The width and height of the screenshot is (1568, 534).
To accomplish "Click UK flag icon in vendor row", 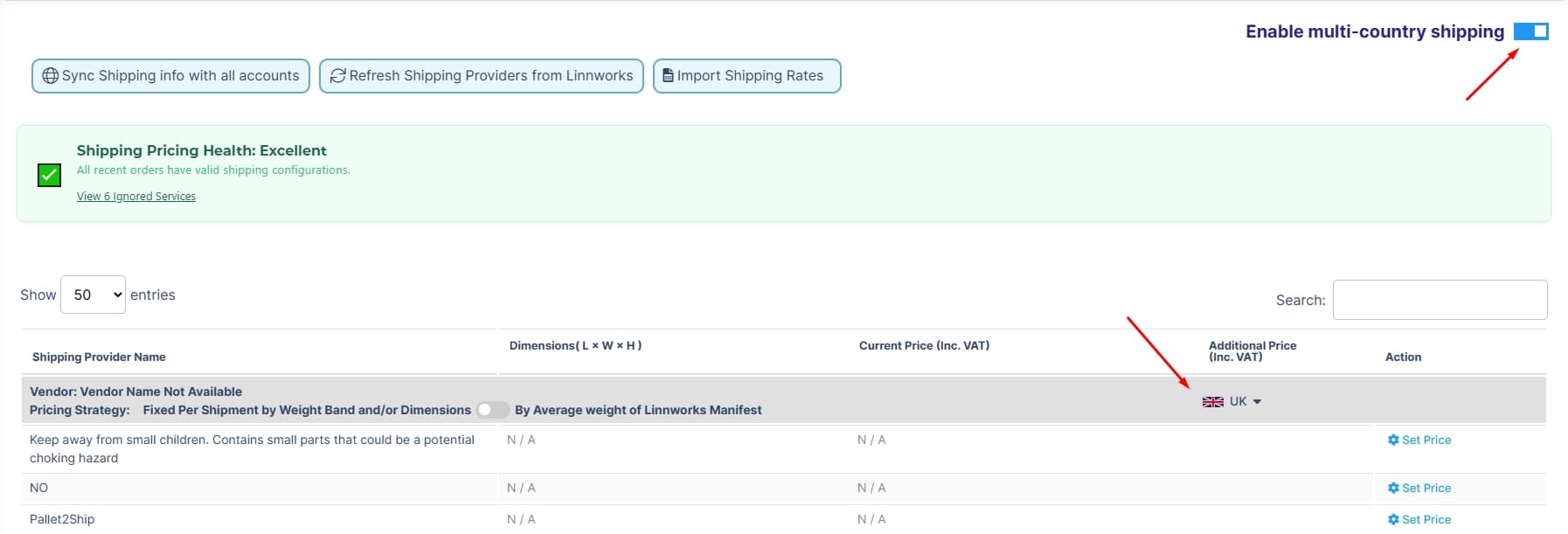I will (x=1213, y=402).
